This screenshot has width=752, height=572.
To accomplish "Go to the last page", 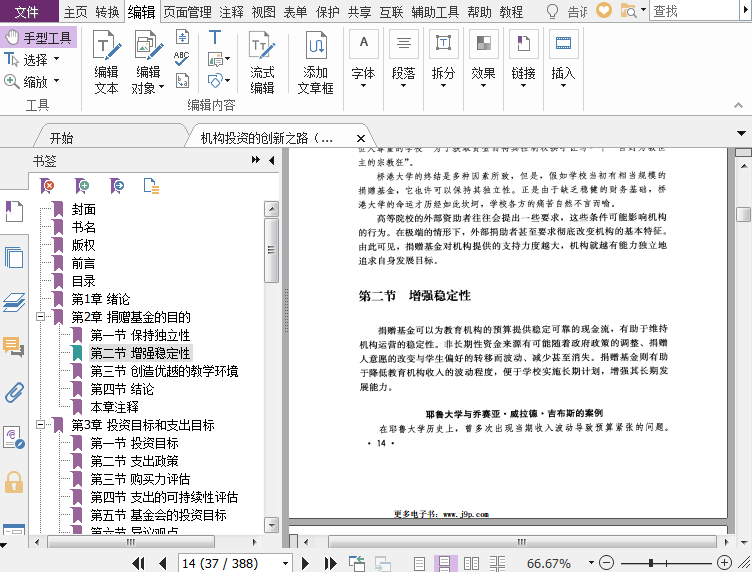I will coord(330,563).
